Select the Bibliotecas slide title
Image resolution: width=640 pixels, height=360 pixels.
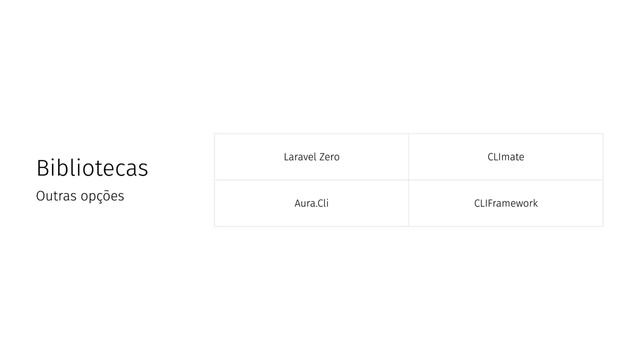coord(92,168)
